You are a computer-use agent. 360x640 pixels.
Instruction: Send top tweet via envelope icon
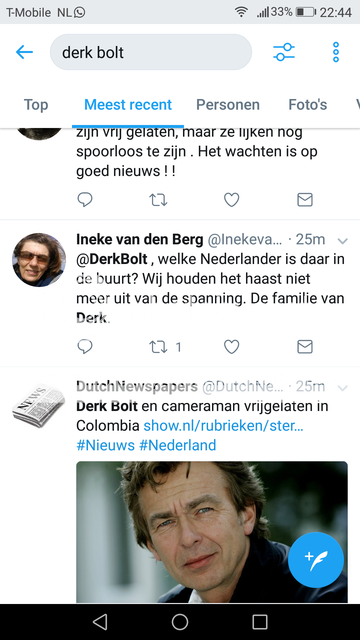click(x=305, y=200)
